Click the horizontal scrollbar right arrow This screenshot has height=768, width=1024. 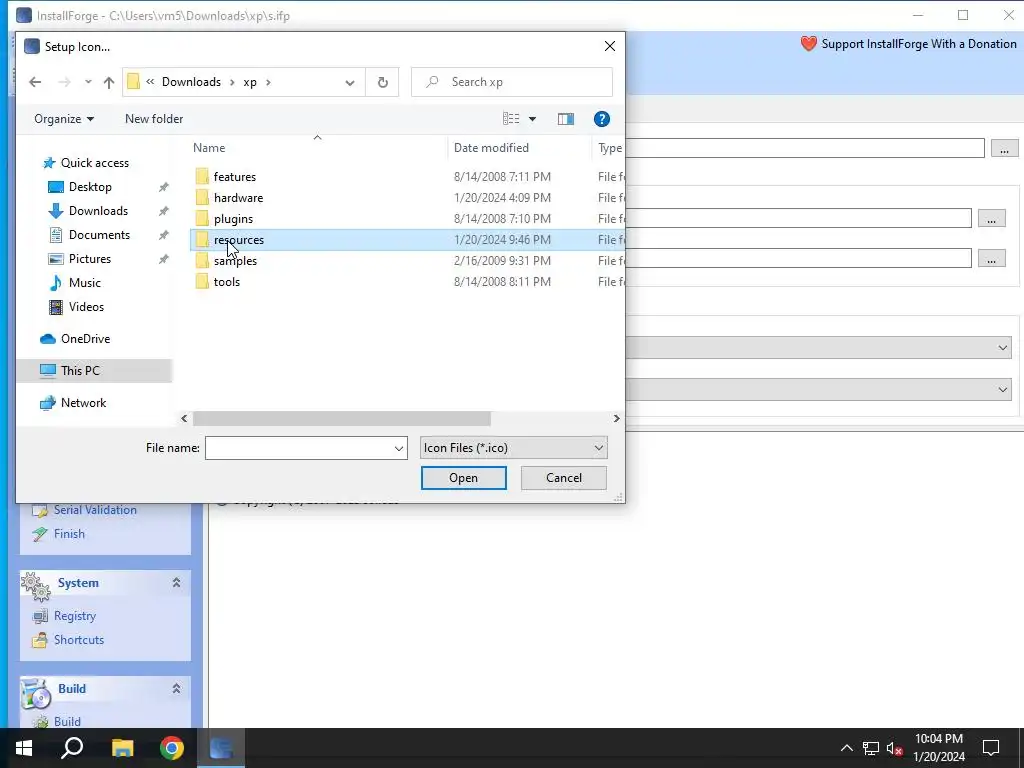(616, 418)
